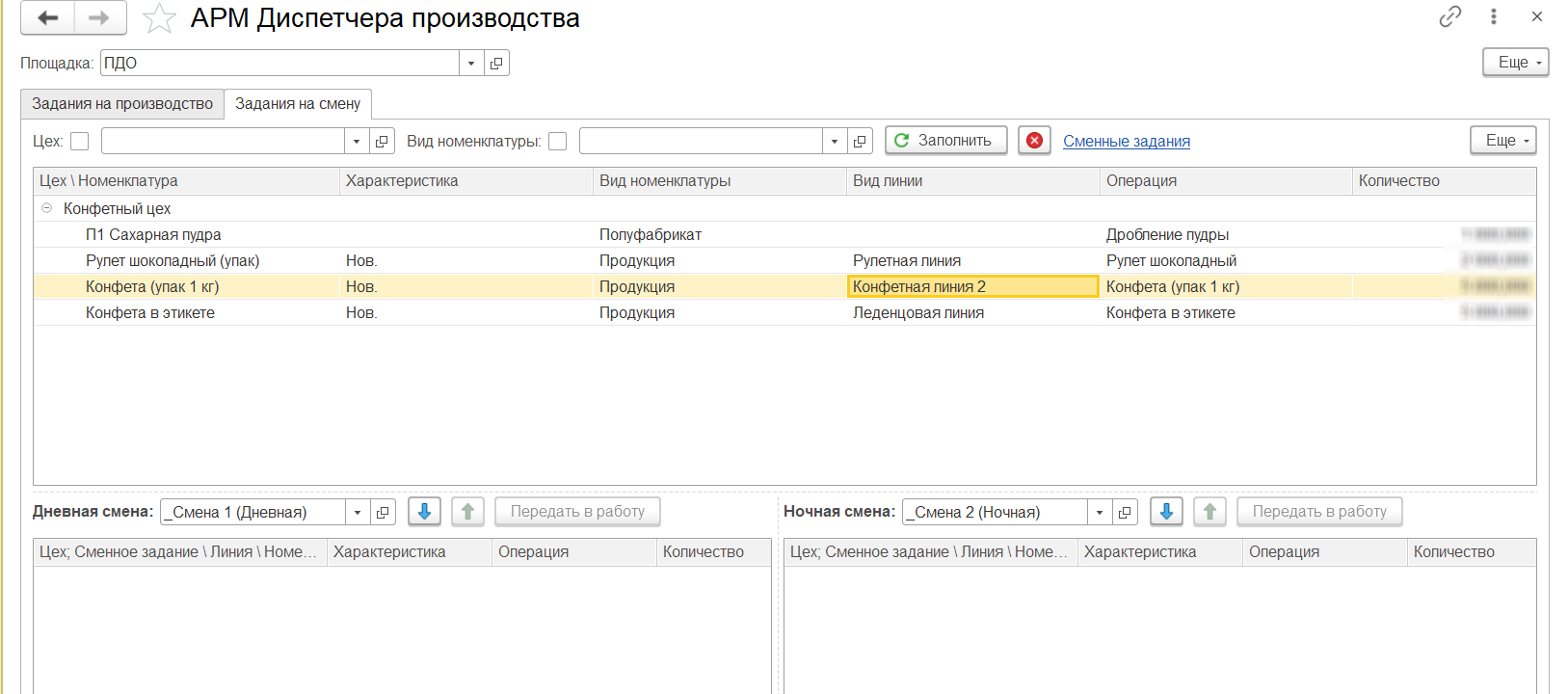Click the back navigation arrow
1568x694 pixels.
coord(47,18)
